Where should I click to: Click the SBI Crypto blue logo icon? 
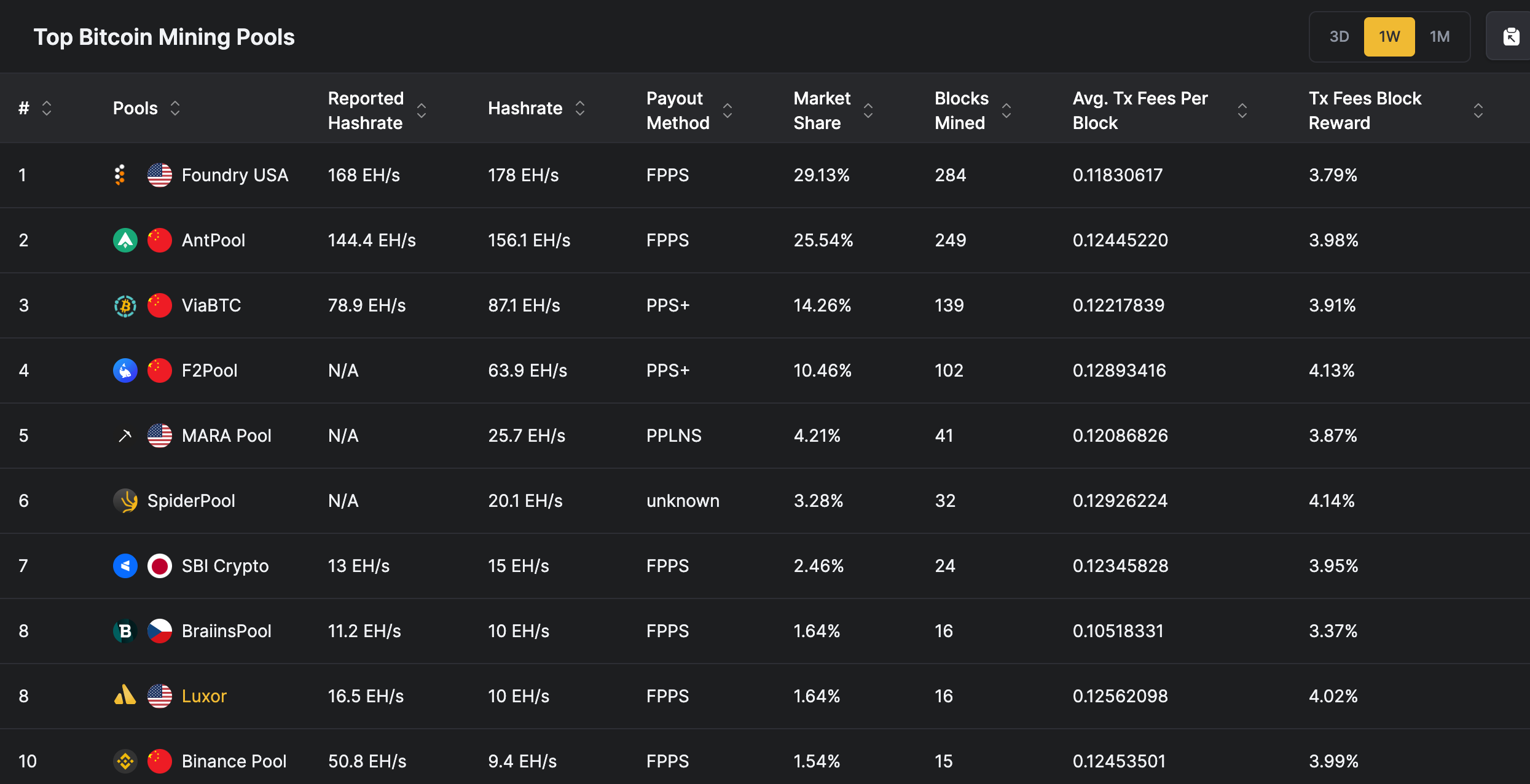click(x=125, y=566)
